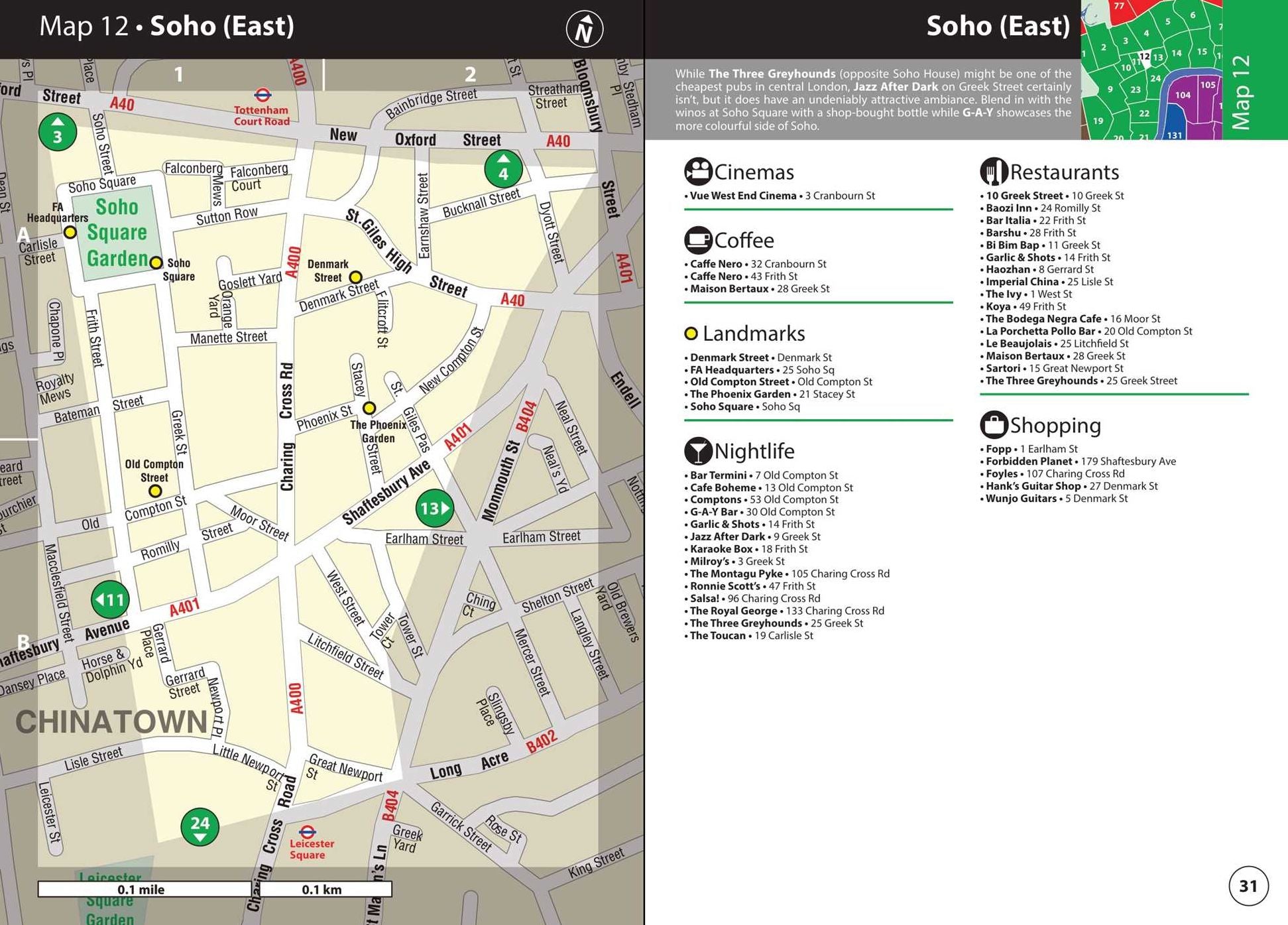Click the Landmarks yellow dot legend icon

691,334
